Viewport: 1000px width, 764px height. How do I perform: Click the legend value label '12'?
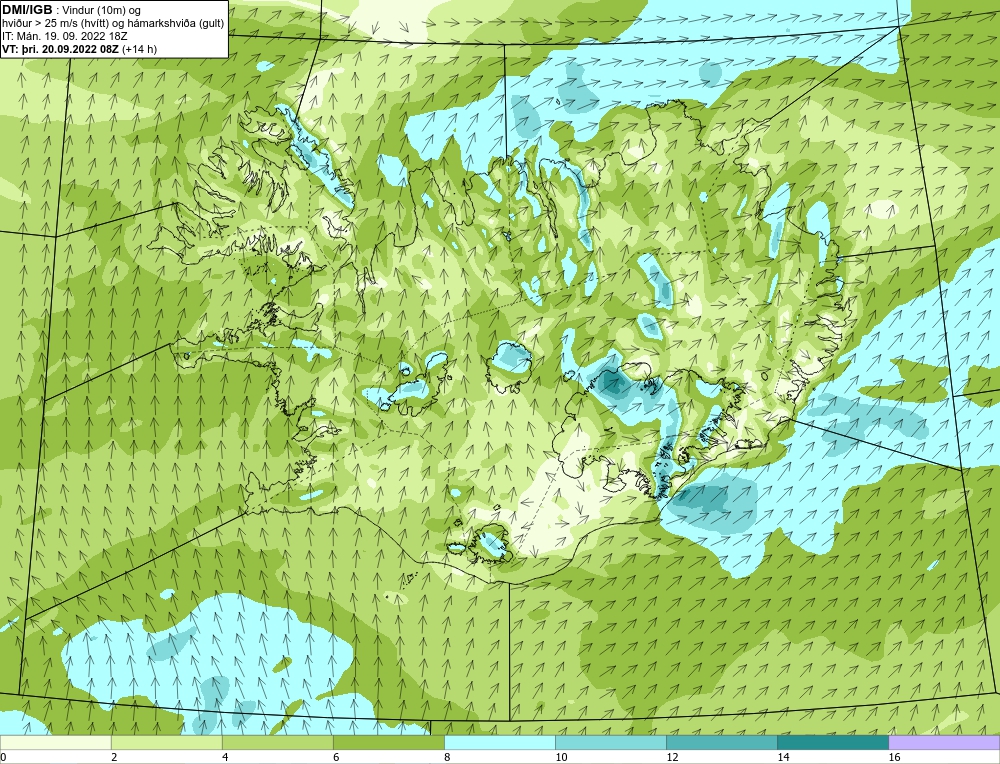672,757
